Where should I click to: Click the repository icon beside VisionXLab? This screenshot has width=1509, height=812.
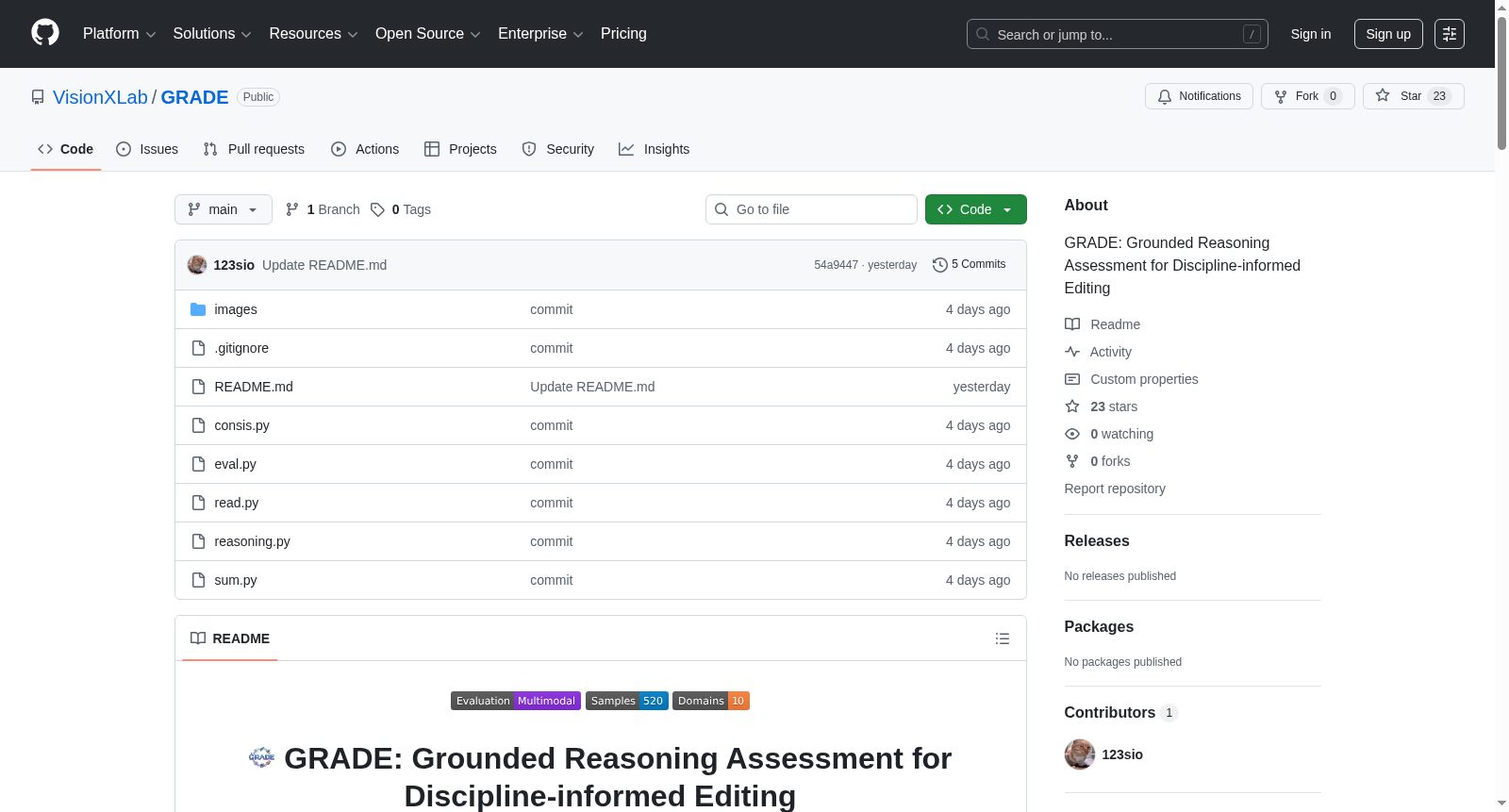[x=38, y=97]
